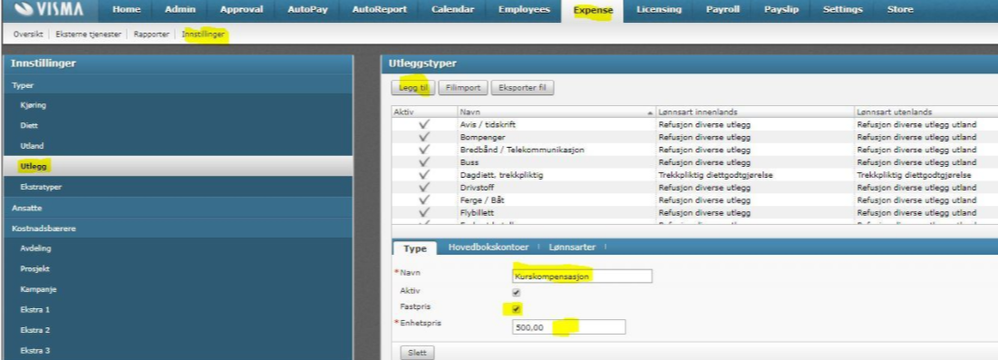The height and width of the screenshot is (360, 998).
Task: Click the Legg til button
Action: click(x=414, y=88)
